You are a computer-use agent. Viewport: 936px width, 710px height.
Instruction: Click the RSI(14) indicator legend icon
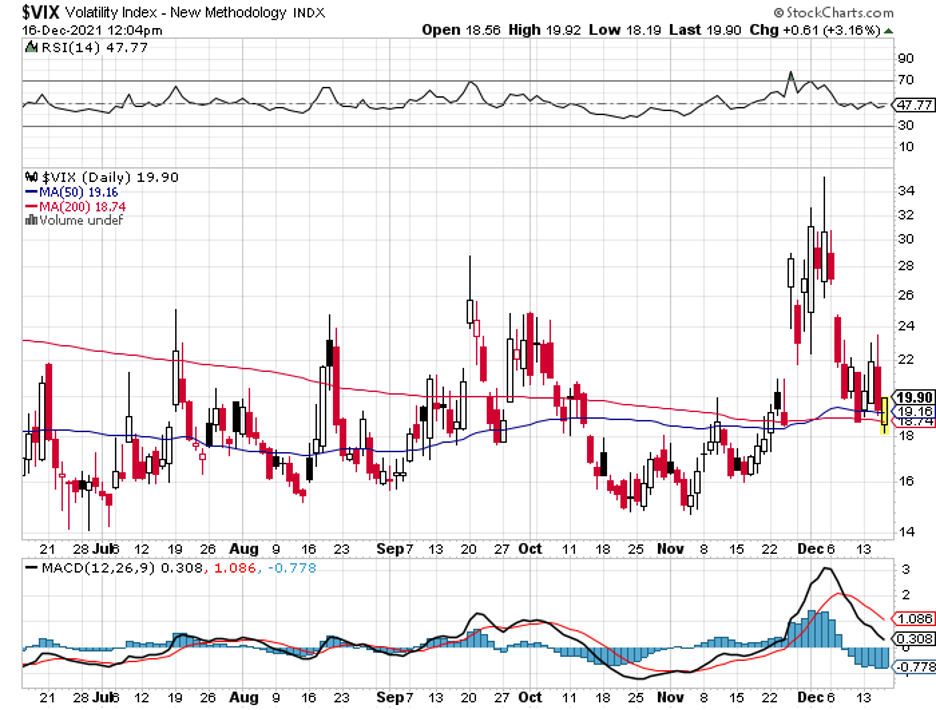point(32,47)
